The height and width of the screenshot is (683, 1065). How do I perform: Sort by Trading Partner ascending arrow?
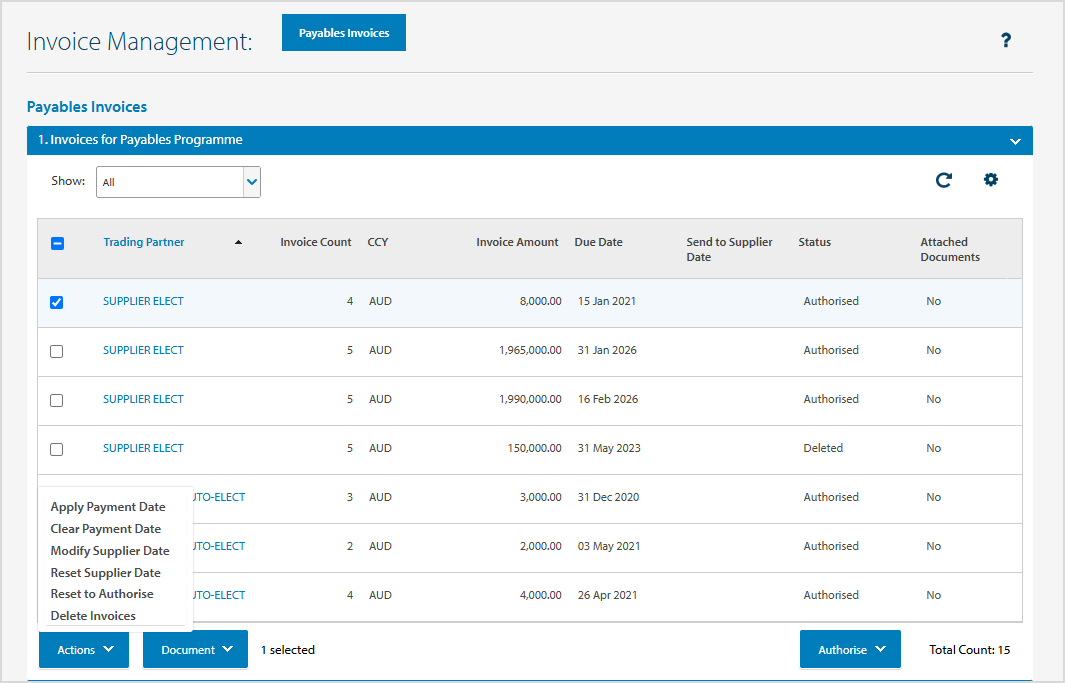(x=238, y=242)
